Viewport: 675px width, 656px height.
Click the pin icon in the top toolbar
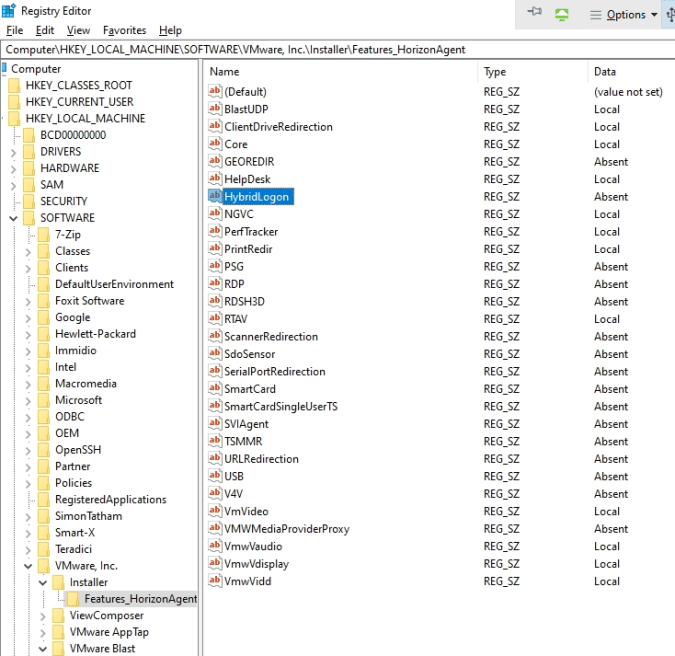pyautogui.click(x=534, y=13)
